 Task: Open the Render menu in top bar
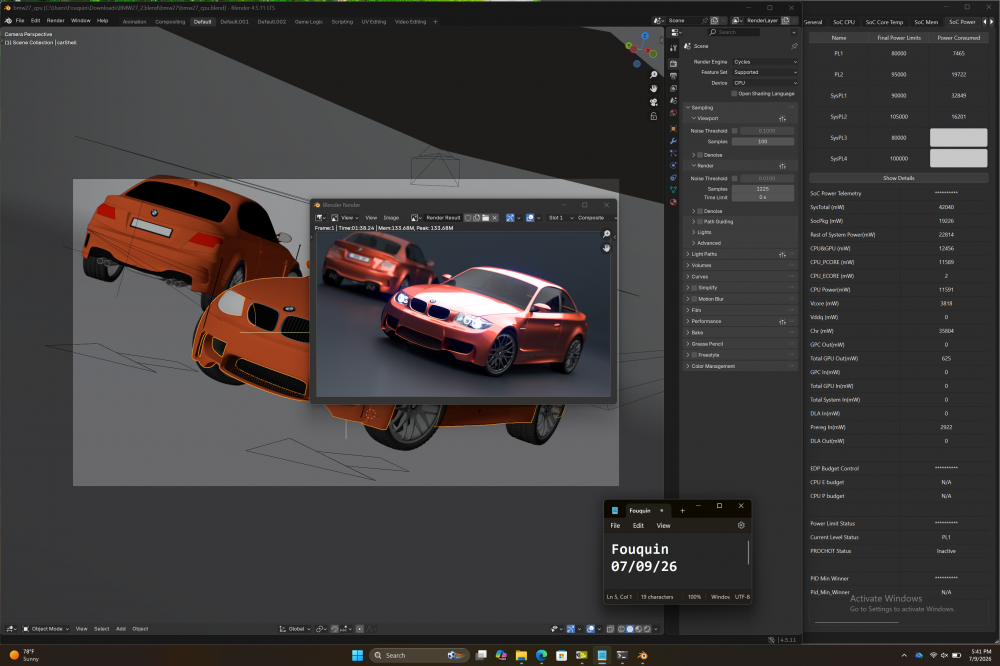click(x=55, y=20)
